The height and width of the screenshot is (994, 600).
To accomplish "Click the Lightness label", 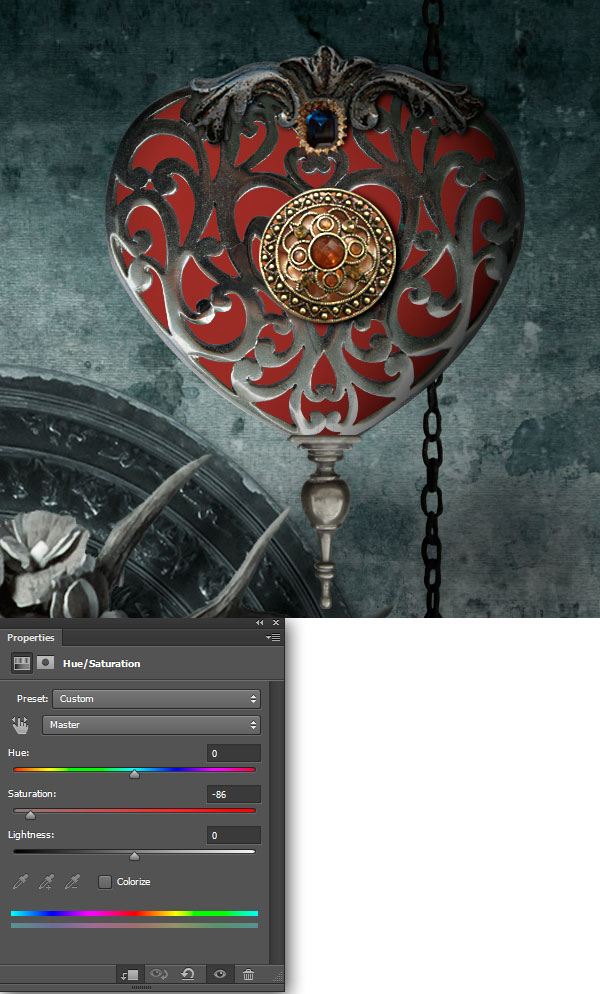I will [31, 835].
